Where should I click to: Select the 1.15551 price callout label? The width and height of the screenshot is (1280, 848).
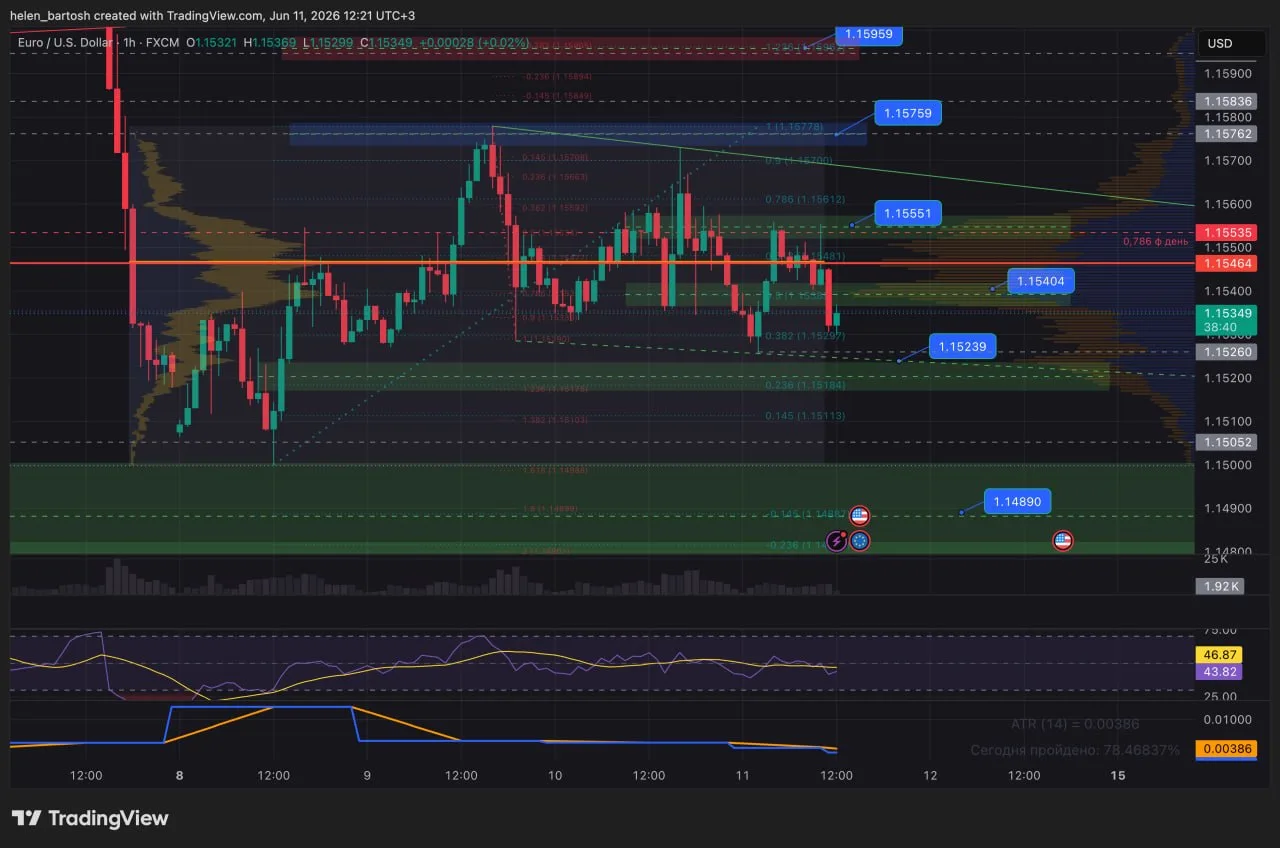click(908, 214)
